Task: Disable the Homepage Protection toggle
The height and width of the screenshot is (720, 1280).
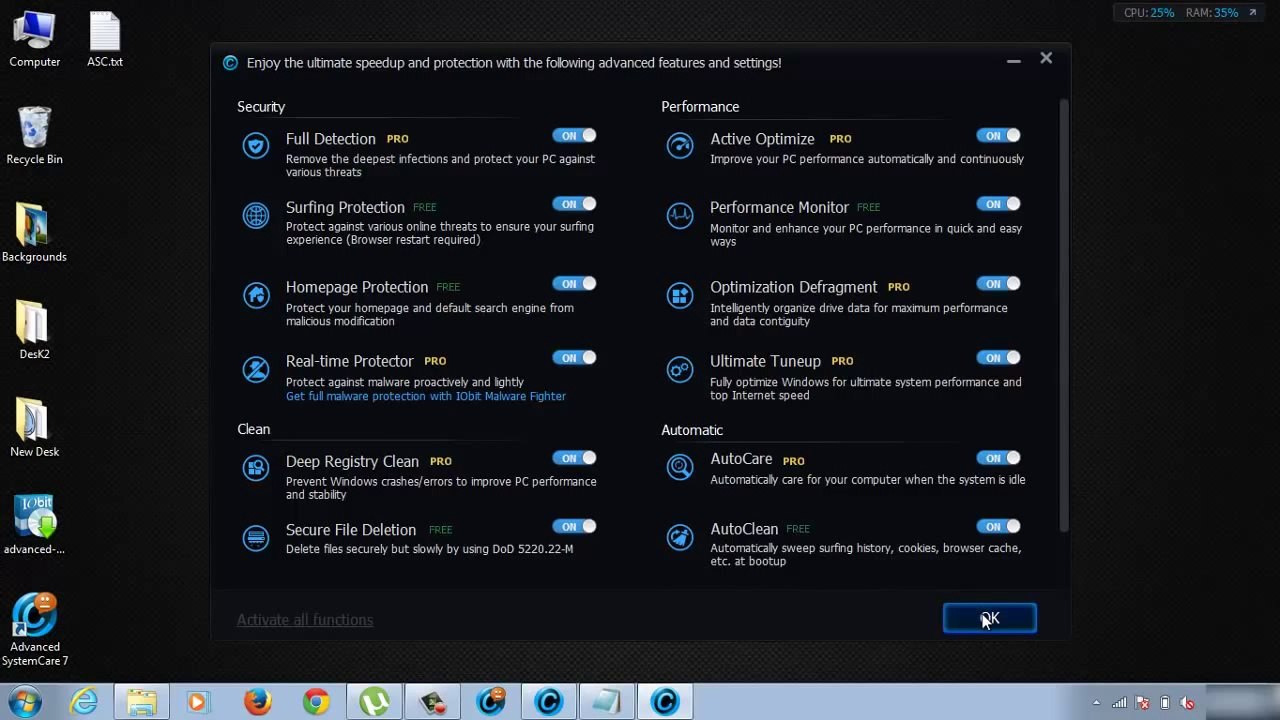Action: (574, 284)
